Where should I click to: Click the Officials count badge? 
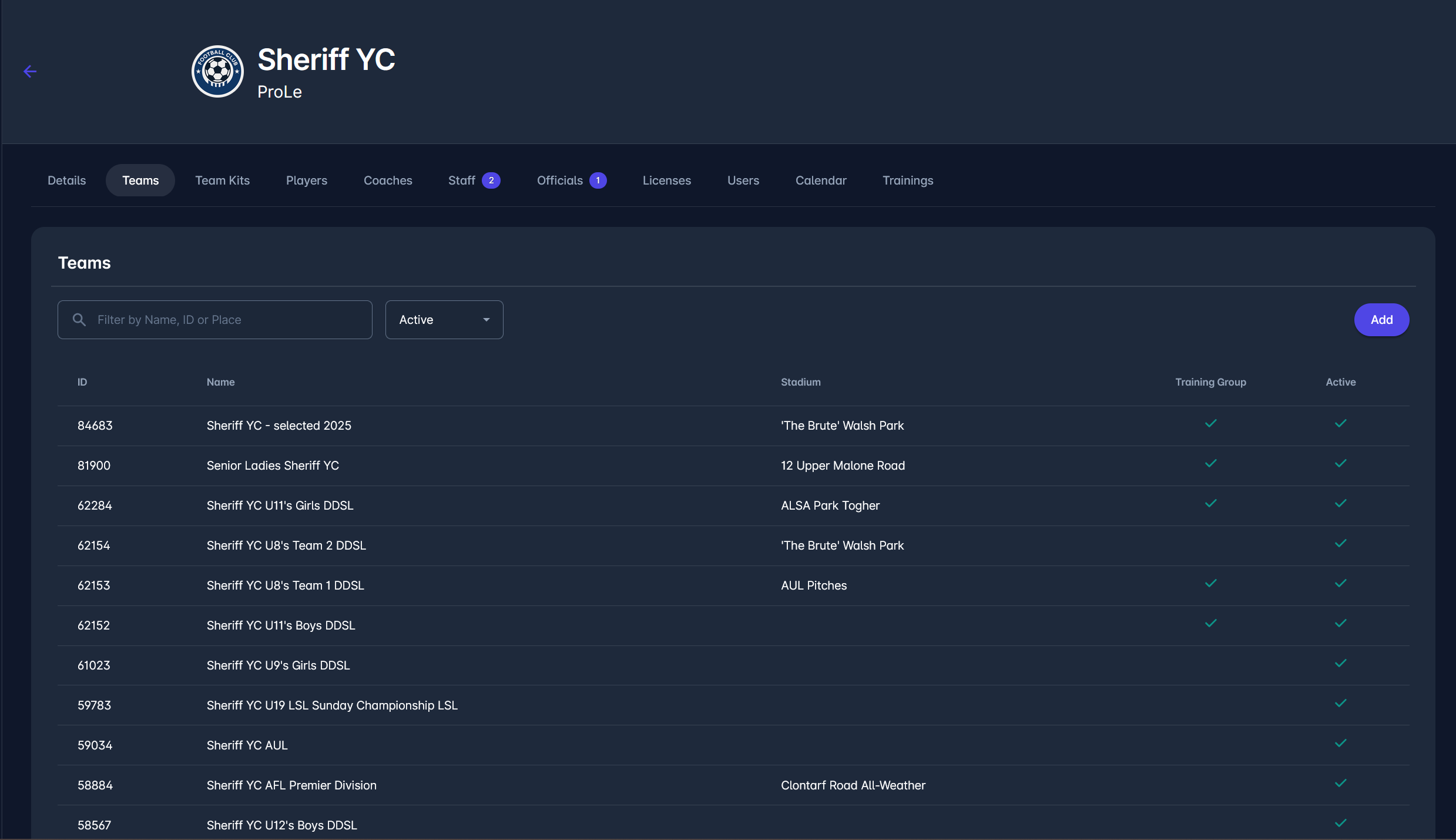pos(598,180)
